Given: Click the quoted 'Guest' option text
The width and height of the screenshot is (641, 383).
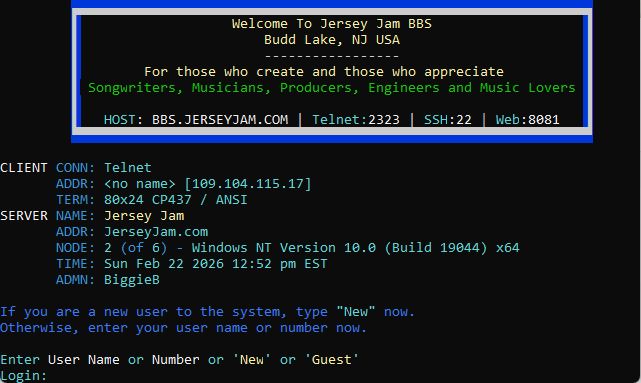Looking at the screenshot, I should [332, 360].
